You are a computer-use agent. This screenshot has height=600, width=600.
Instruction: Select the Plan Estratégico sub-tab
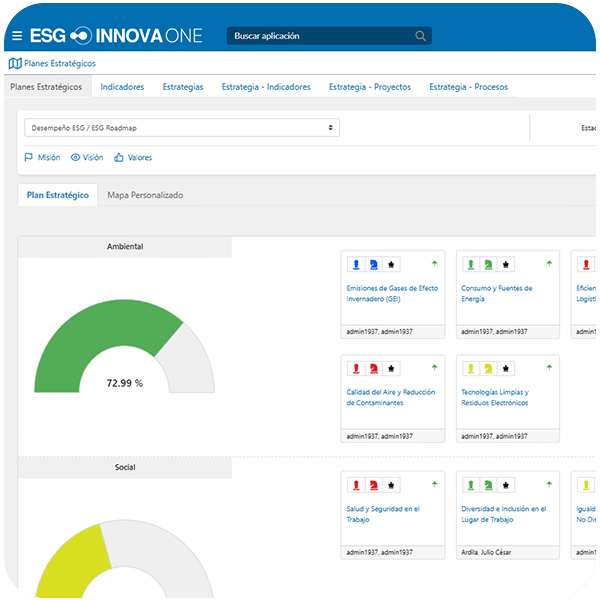(x=58, y=195)
